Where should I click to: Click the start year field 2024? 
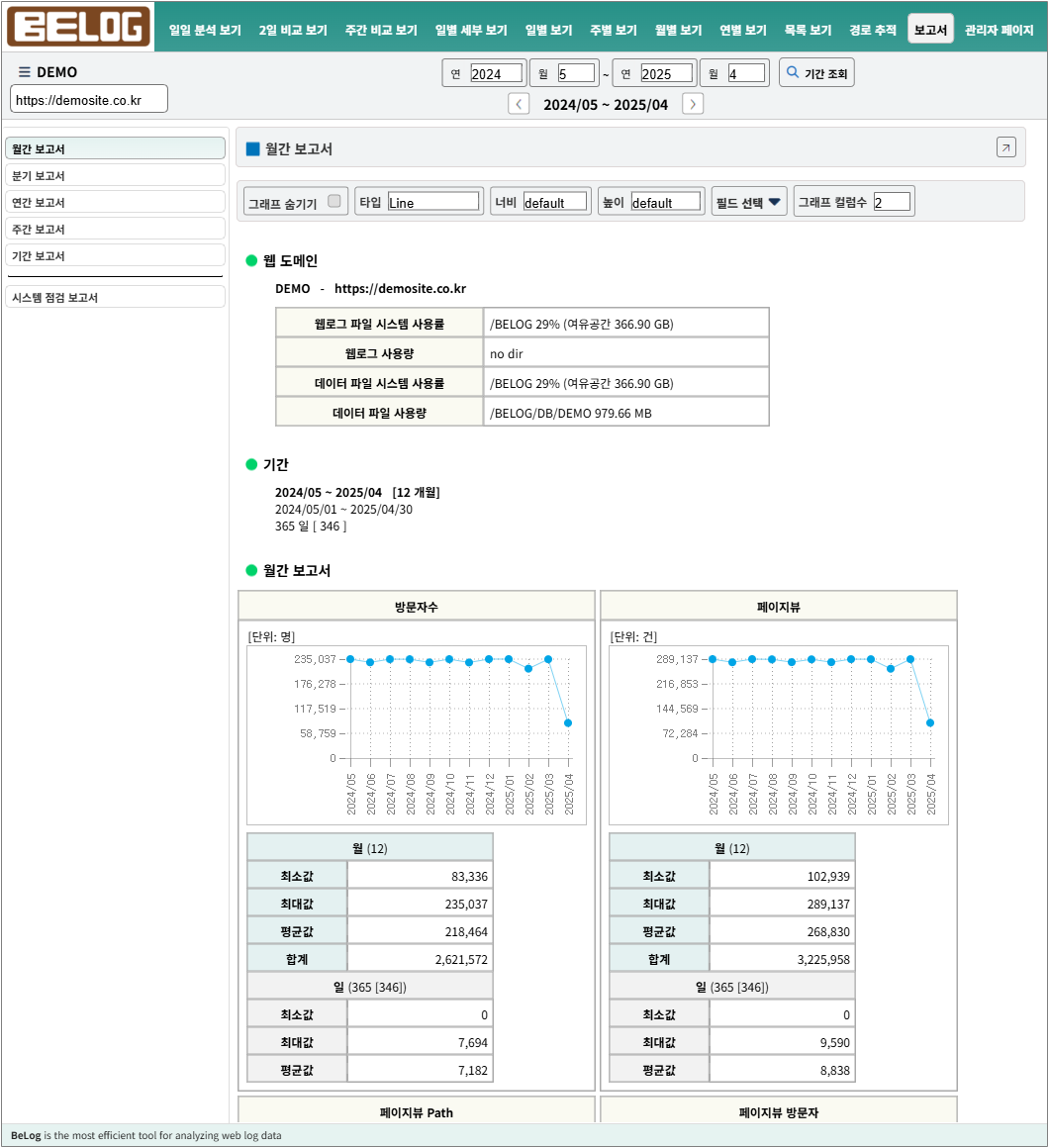point(496,73)
